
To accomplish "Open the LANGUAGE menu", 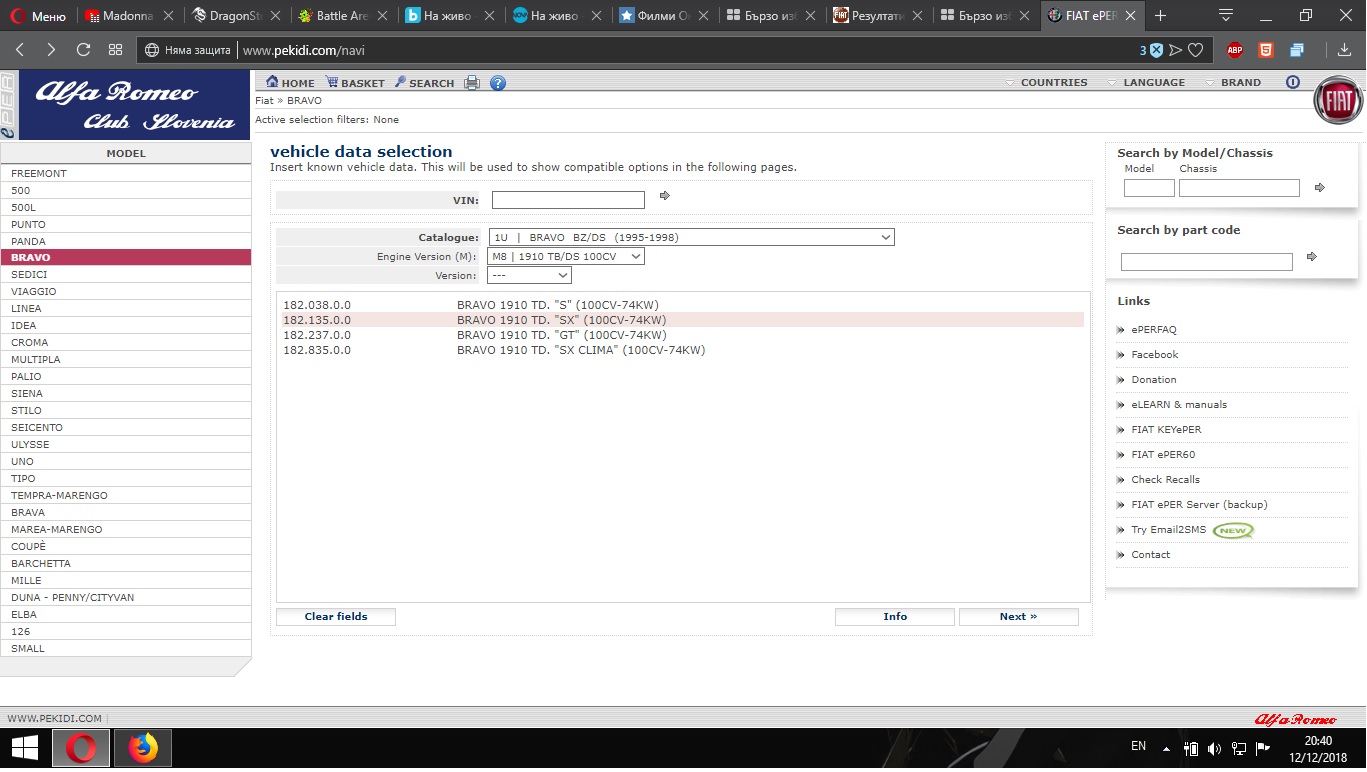I will click(1146, 83).
